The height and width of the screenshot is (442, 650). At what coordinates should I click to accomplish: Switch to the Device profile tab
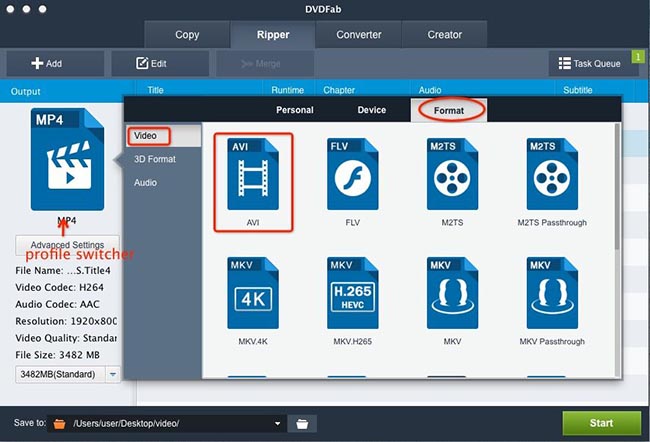coord(372,110)
